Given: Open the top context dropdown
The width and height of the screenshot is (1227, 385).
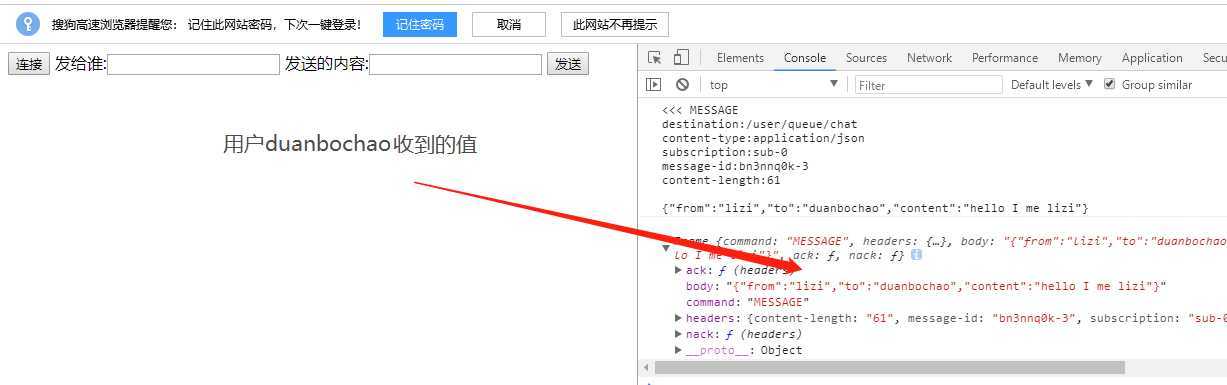Looking at the screenshot, I should pos(773,85).
